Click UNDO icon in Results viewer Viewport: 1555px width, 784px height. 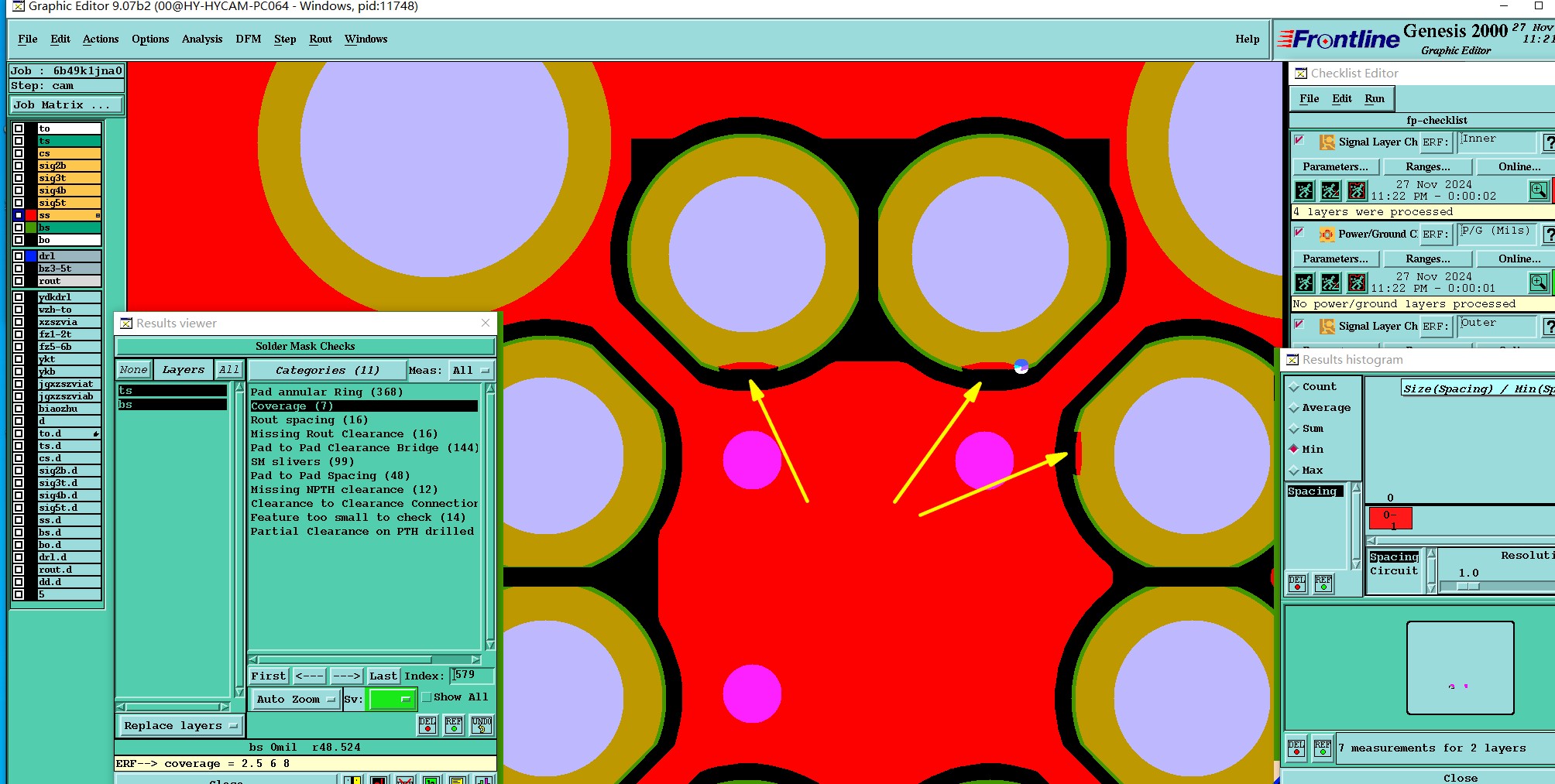[x=481, y=725]
